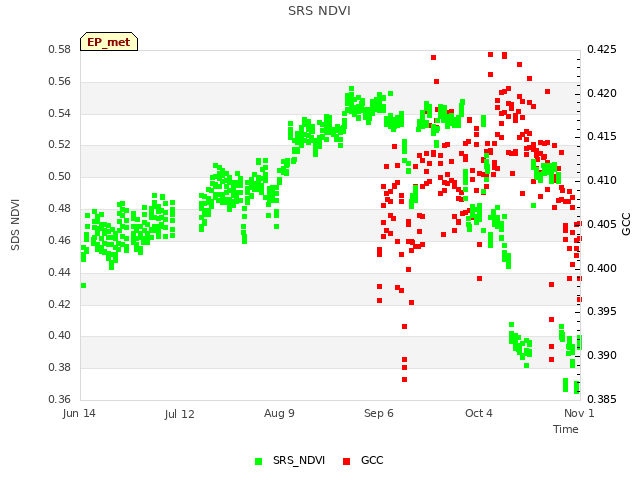Click the 0.58 left axis value
The height and width of the screenshot is (480, 640).
tap(60, 49)
